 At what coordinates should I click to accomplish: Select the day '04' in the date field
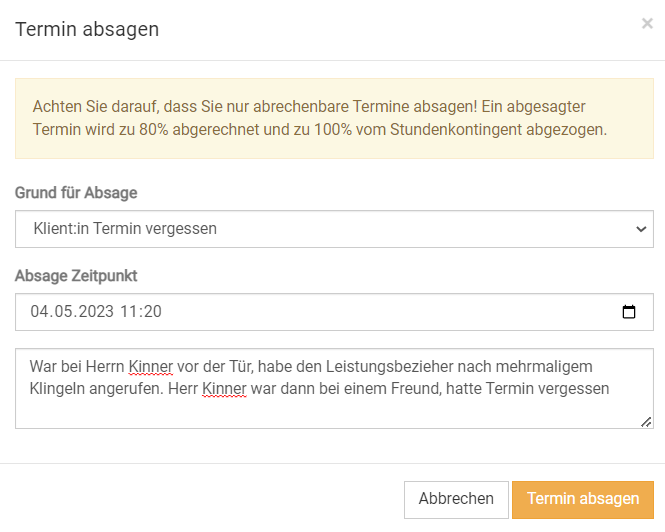click(40, 312)
